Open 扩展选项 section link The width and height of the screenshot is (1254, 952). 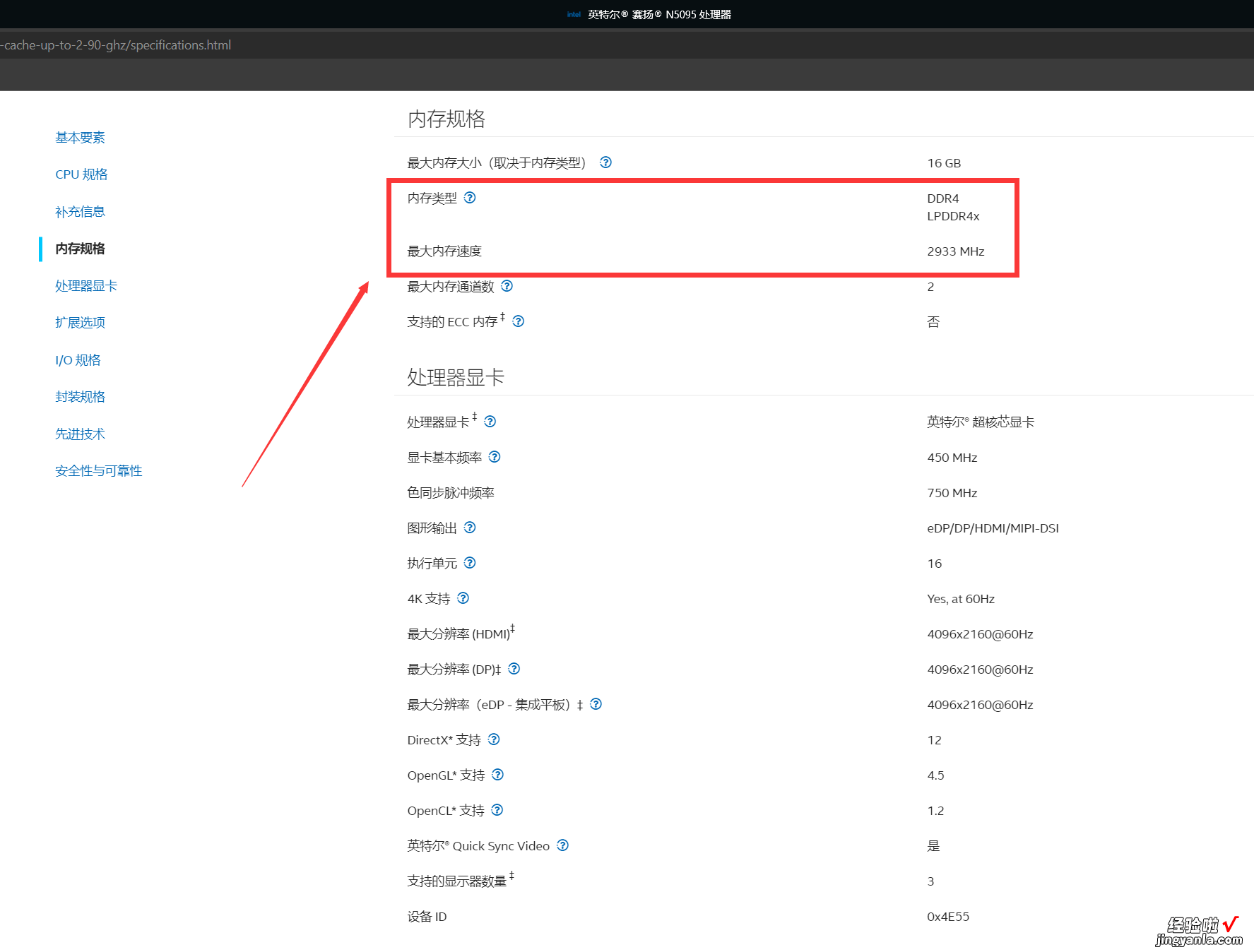[x=80, y=323]
